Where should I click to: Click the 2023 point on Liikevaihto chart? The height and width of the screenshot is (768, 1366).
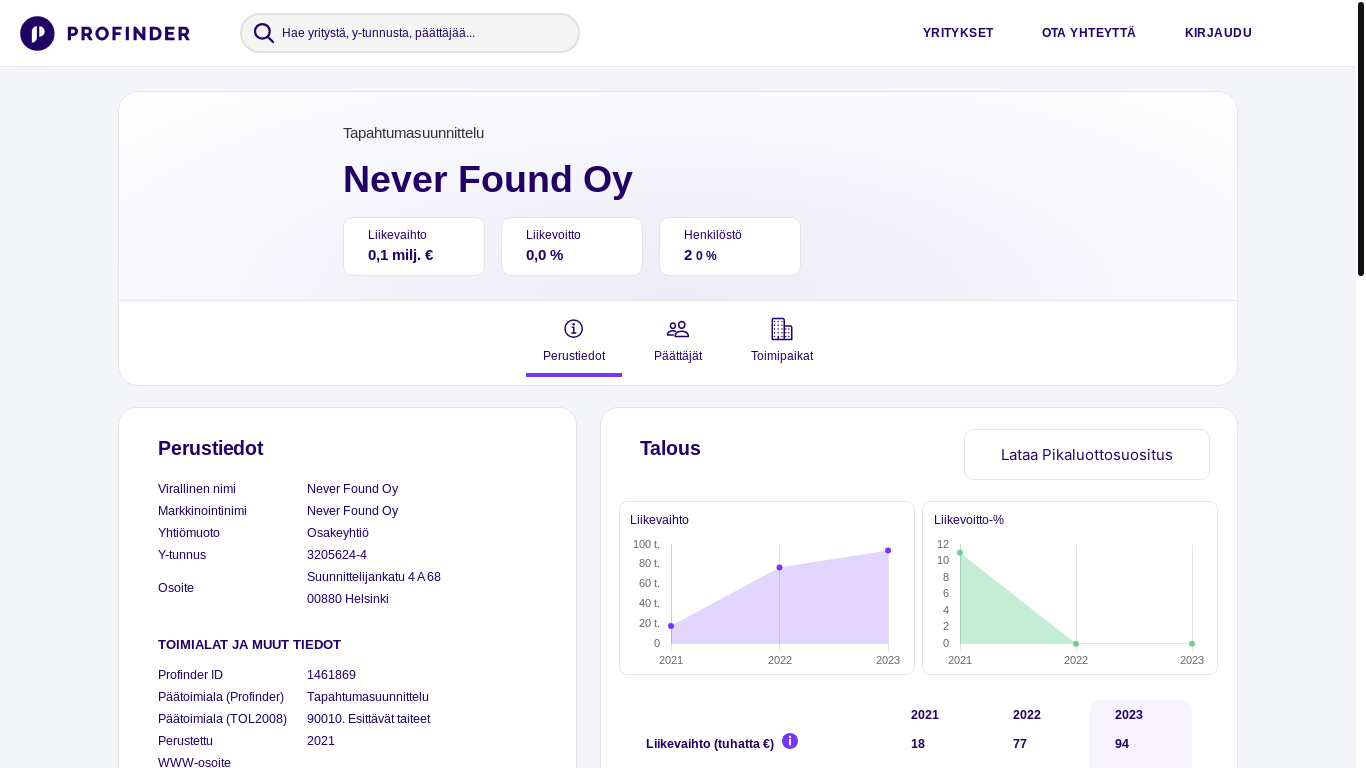coord(888,551)
